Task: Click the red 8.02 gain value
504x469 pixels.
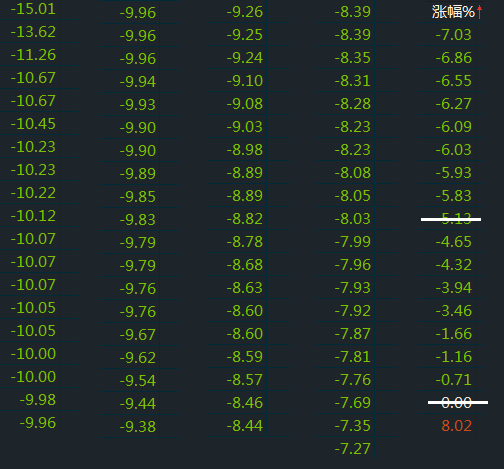Action: [x=457, y=426]
